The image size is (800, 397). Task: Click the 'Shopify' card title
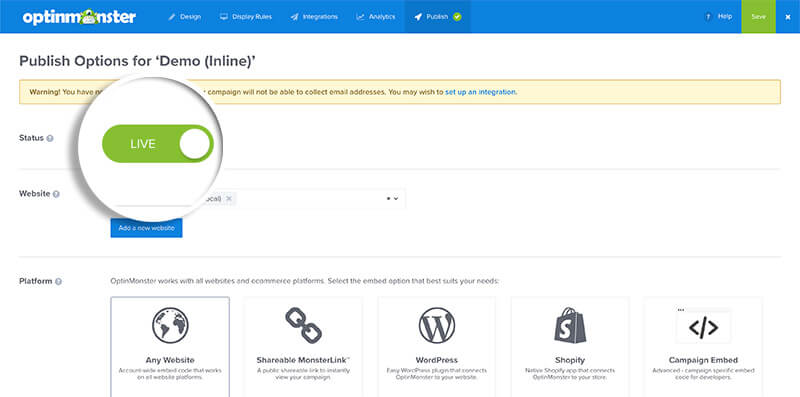click(570, 360)
